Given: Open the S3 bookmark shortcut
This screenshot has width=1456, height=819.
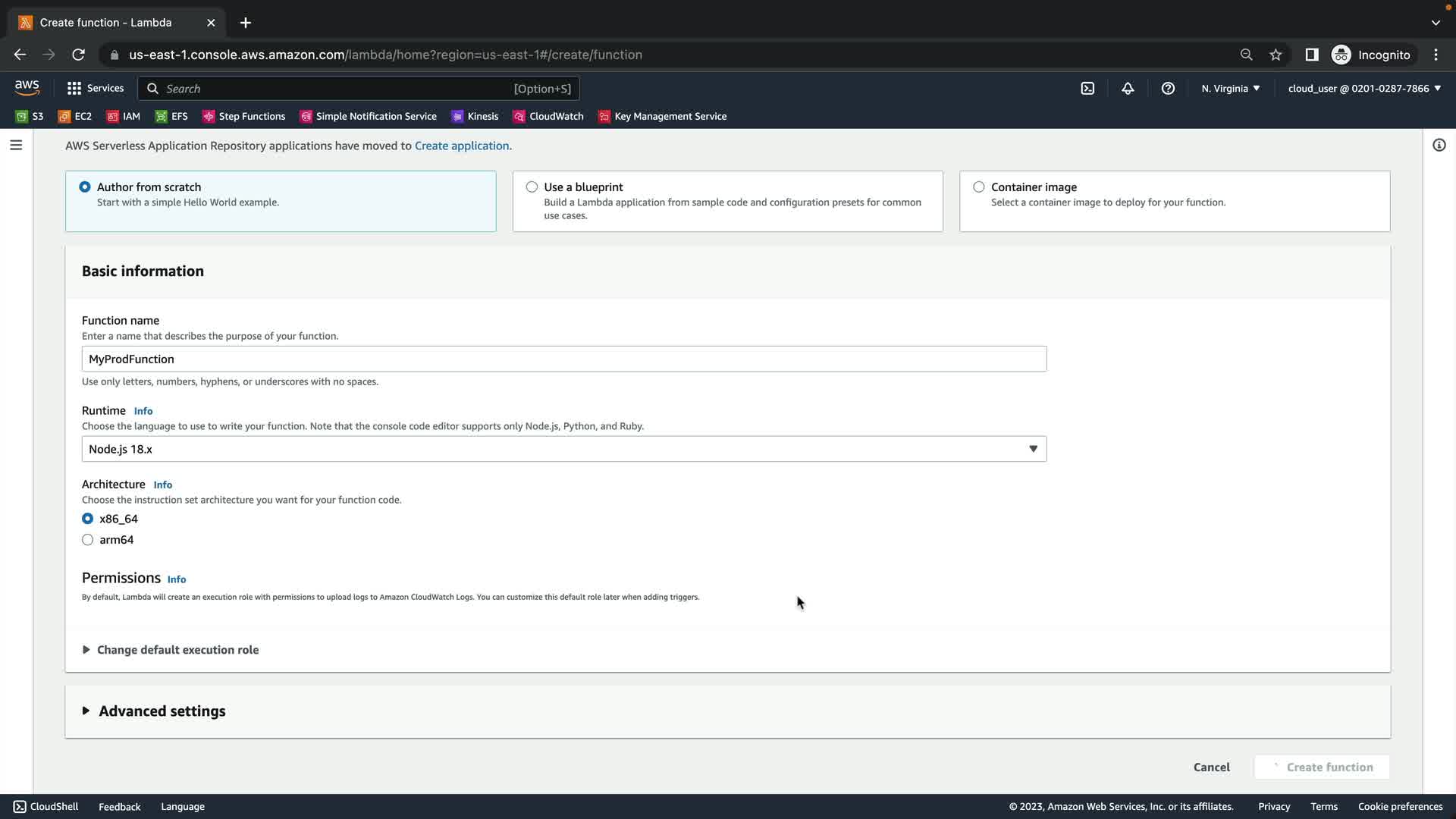Looking at the screenshot, I should [30, 116].
